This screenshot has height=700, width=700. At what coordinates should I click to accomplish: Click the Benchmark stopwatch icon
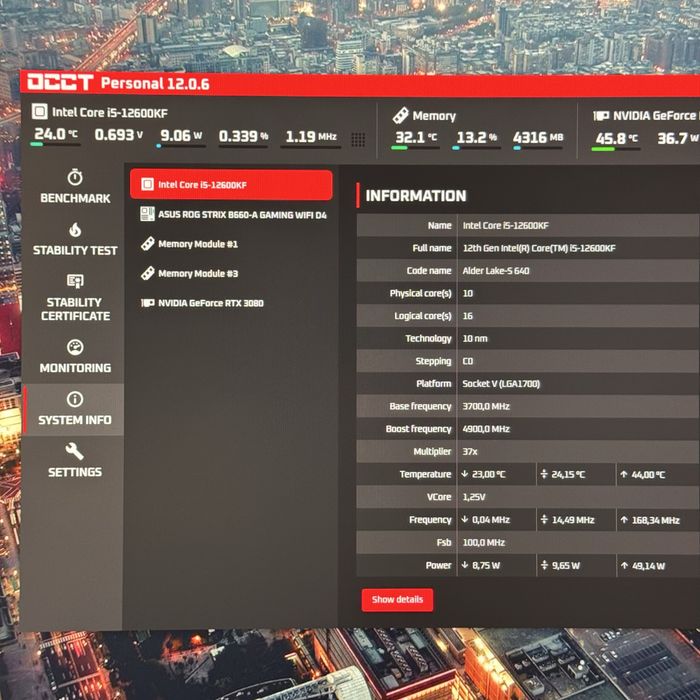click(75, 177)
